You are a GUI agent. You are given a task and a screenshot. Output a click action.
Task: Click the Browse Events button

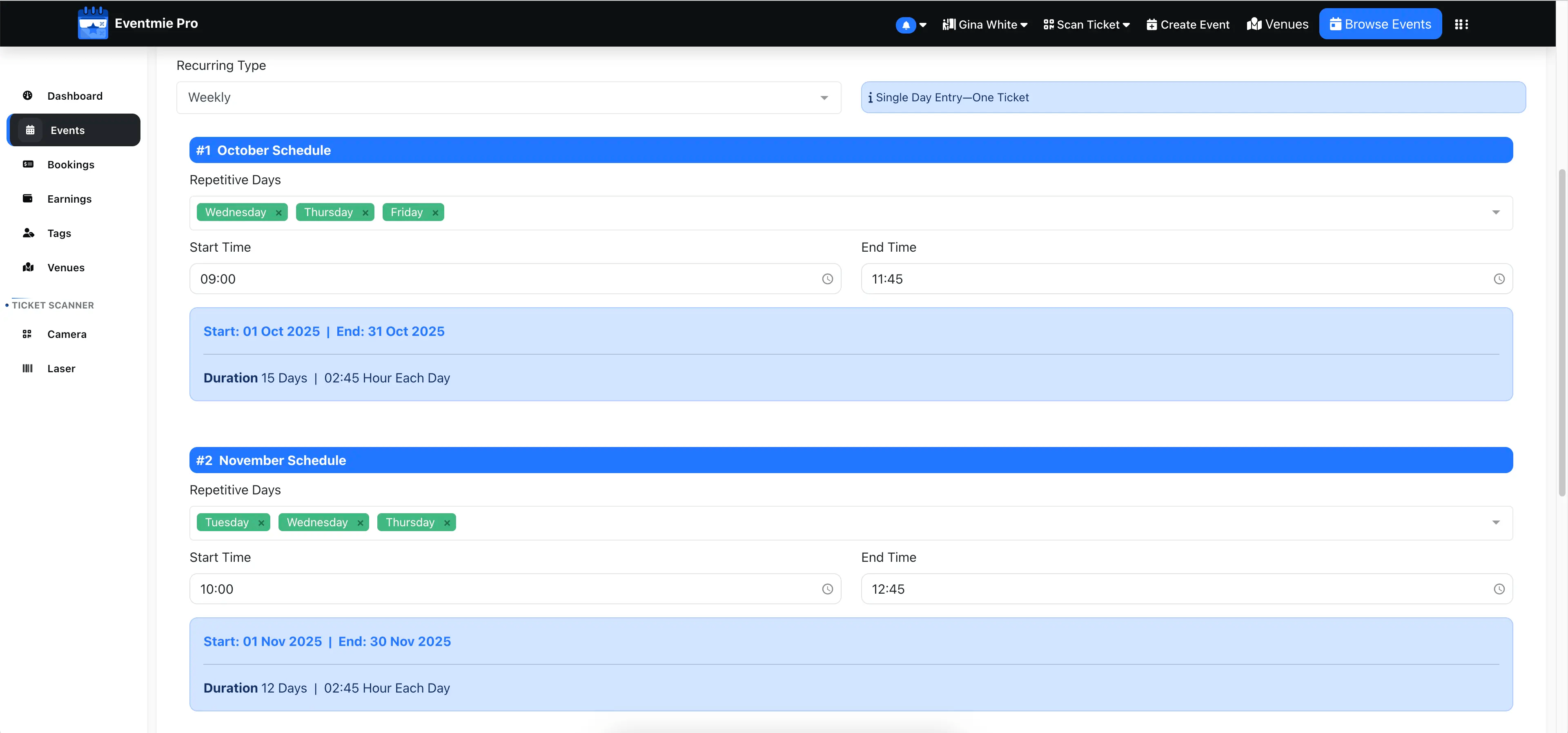(x=1380, y=25)
